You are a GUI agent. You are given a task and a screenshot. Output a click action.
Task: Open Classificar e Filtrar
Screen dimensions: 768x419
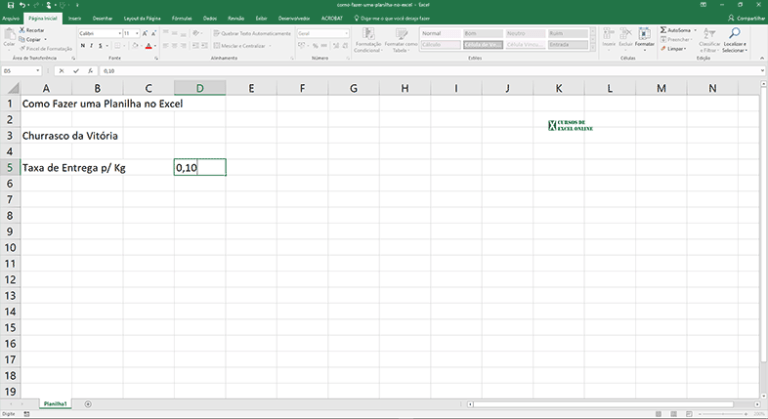pyautogui.click(x=709, y=40)
